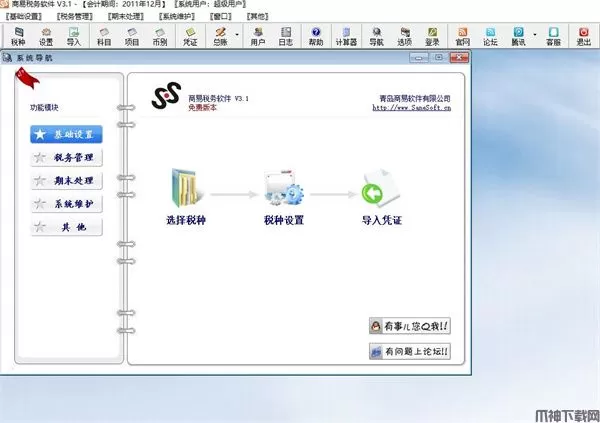
Task: Open the 币别 toolbar icon
Action: 160,37
